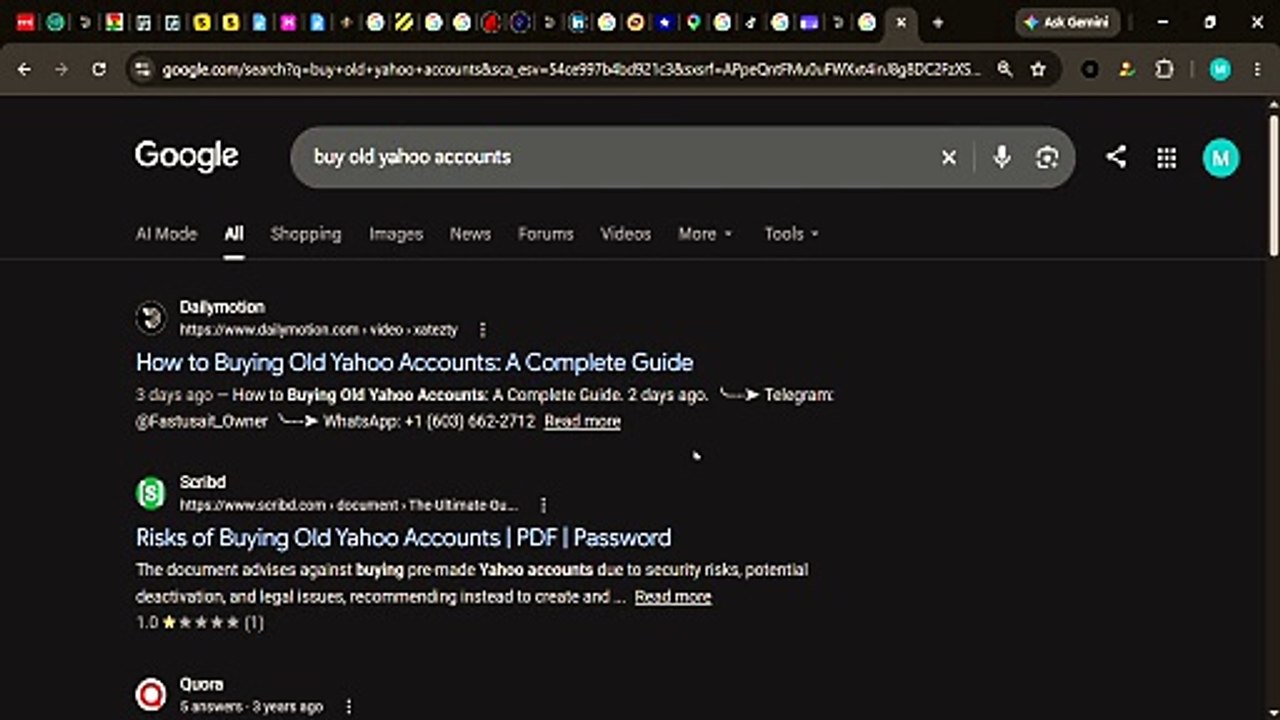Switch to Shopping results
Image resolution: width=1280 pixels, height=720 pixels.
tap(306, 234)
